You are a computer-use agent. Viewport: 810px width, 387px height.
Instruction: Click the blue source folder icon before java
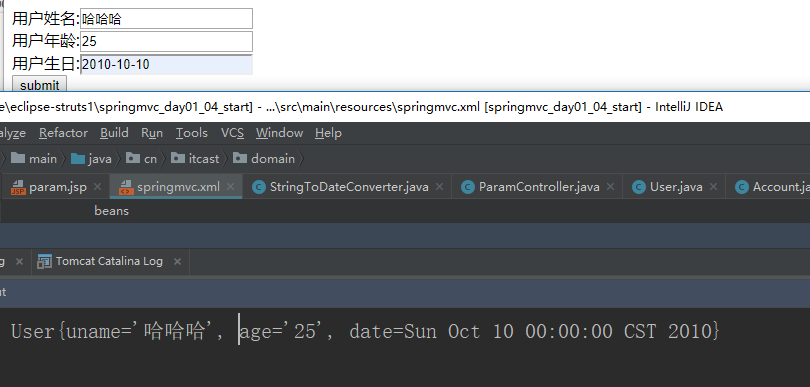[77, 158]
